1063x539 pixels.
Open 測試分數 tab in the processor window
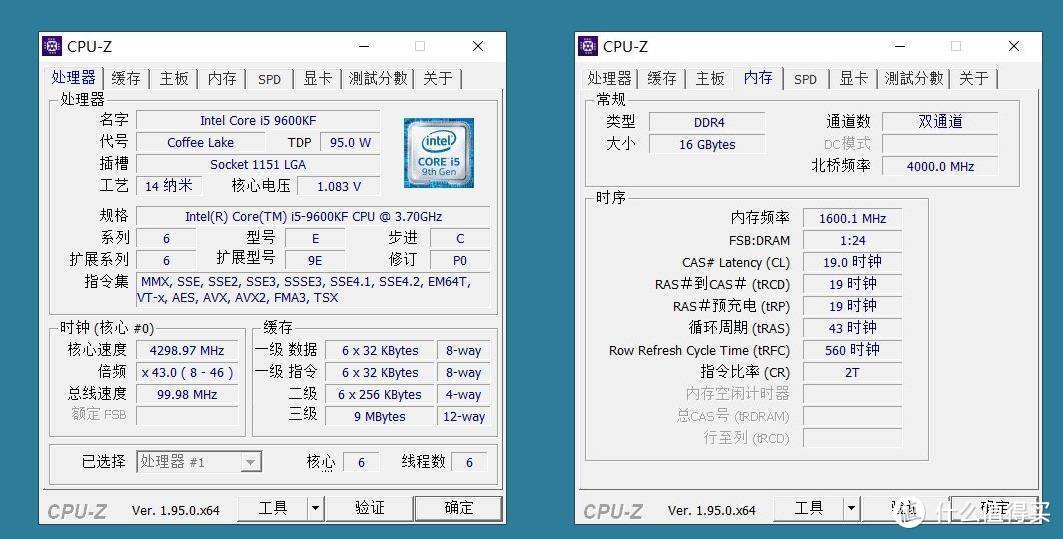[x=378, y=79]
